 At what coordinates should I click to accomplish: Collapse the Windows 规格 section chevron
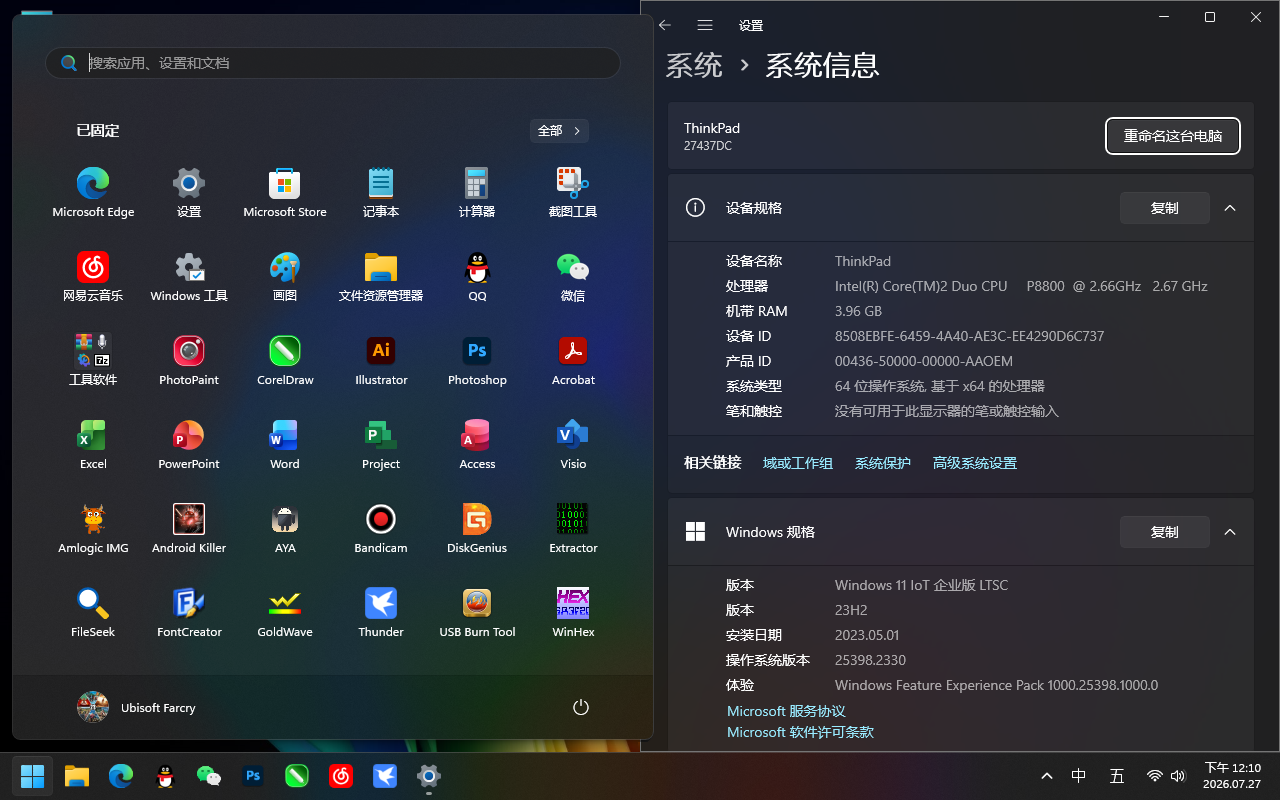coord(1230,532)
